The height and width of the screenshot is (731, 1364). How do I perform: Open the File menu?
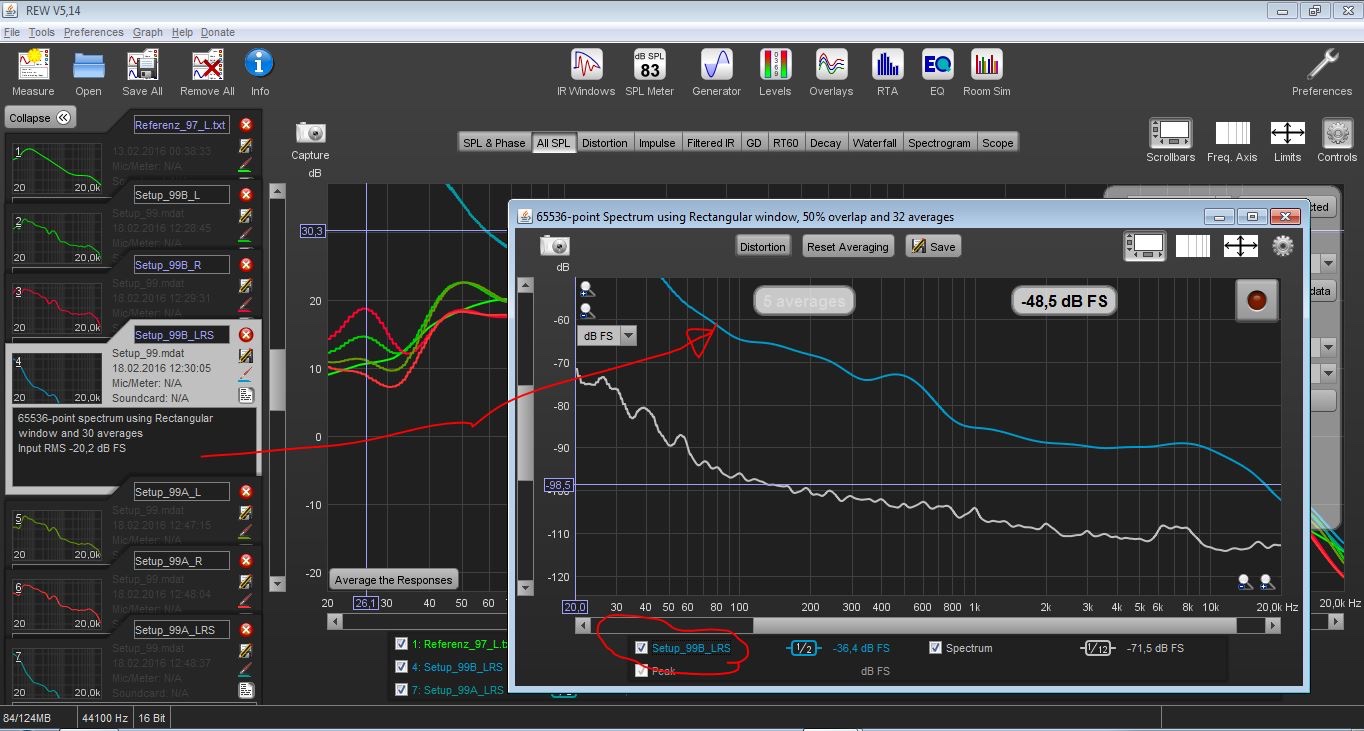click(12, 32)
